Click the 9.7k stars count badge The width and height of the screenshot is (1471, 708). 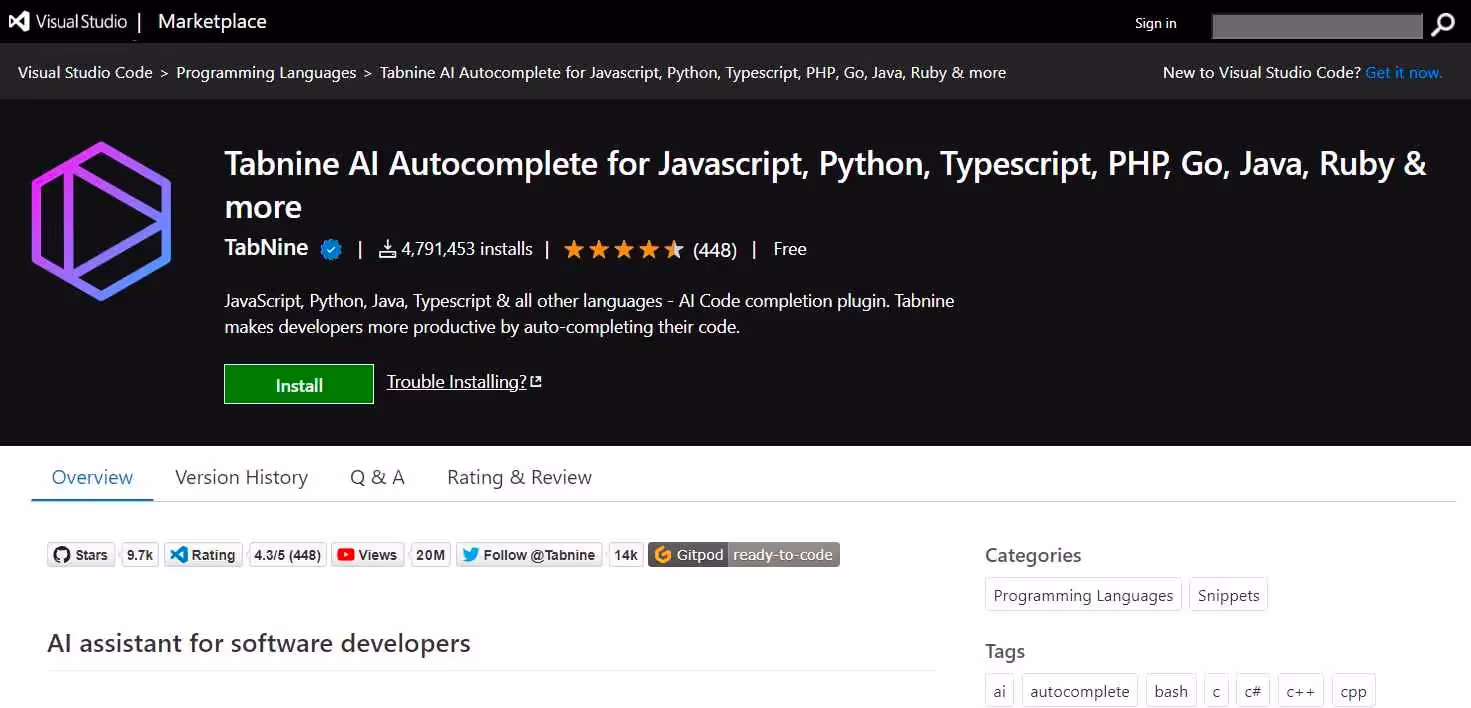(140, 555)
